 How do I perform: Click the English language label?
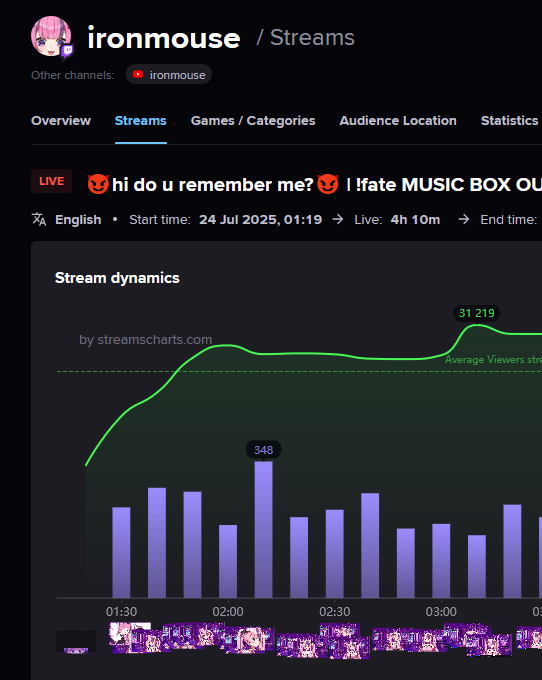click(x=78, y=219)
